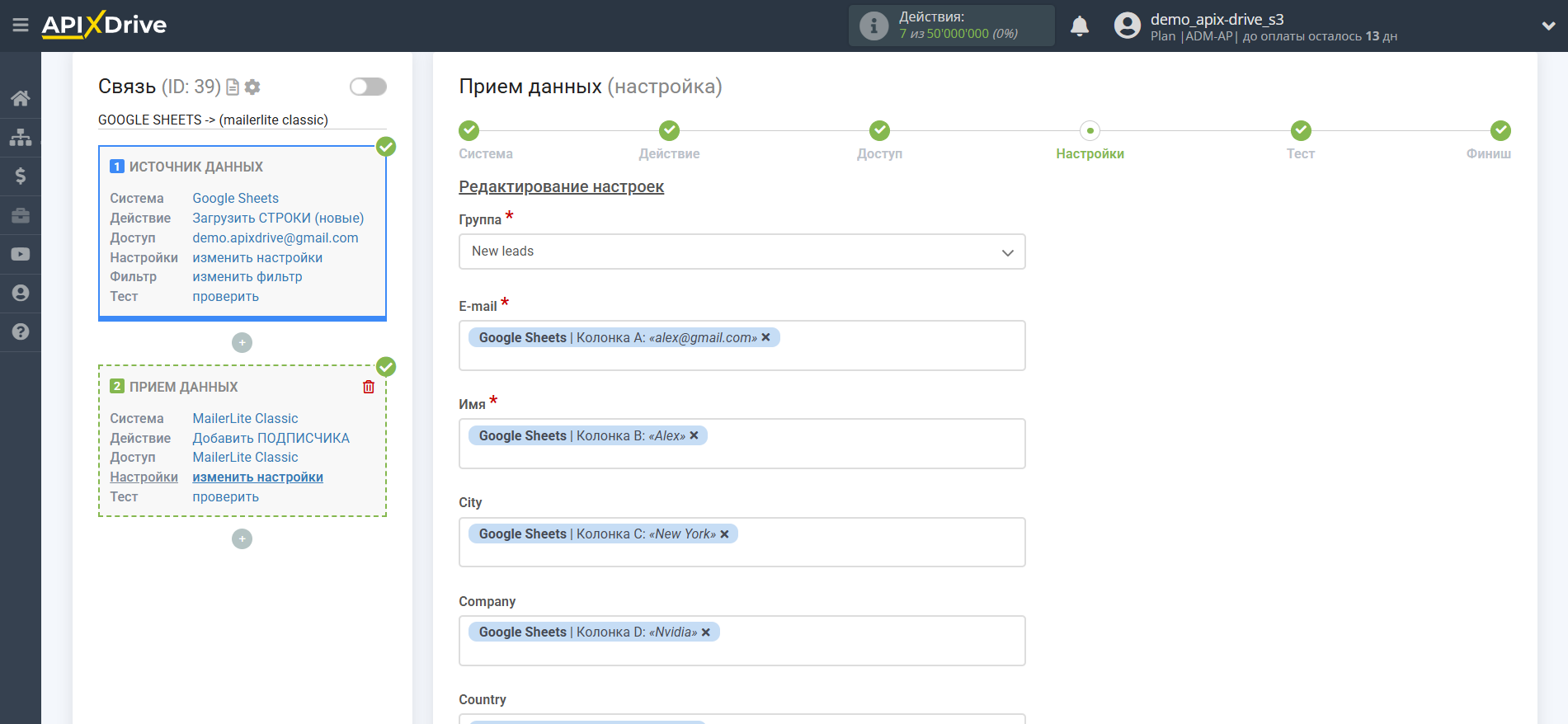Click MailerLite Classic access link
The width and height of the screenshot is (1568, 724).
[245, 457]
